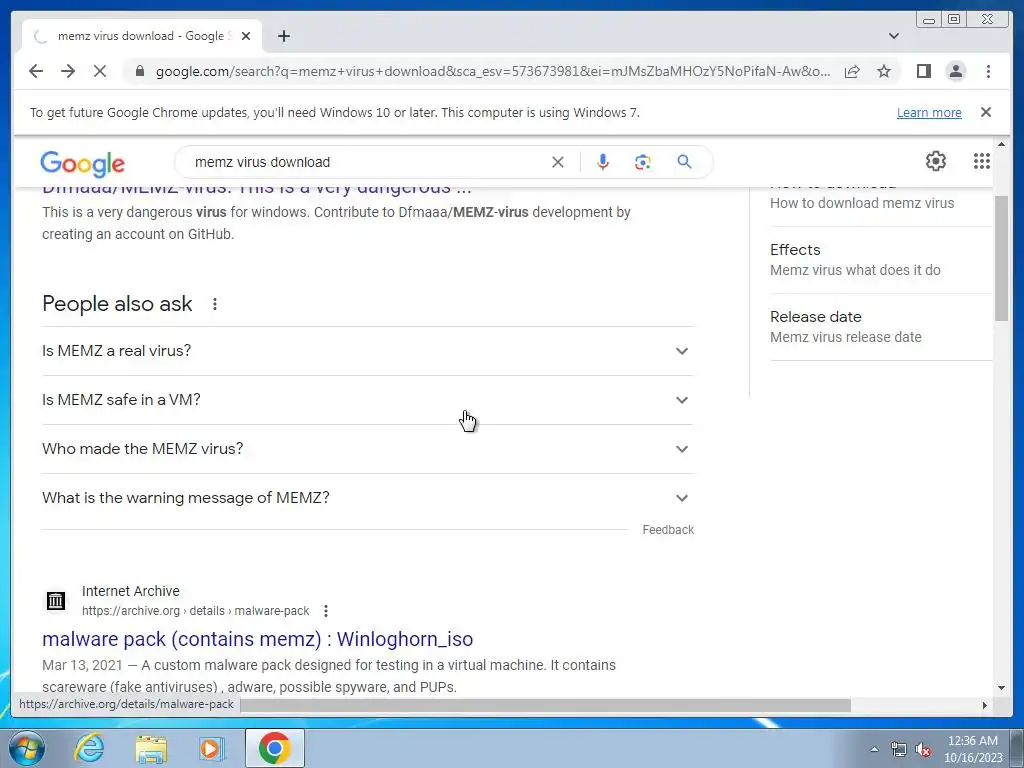Screen dimensions: 1024x768
Task: Click the padlock site info icon
Action: 139,71
